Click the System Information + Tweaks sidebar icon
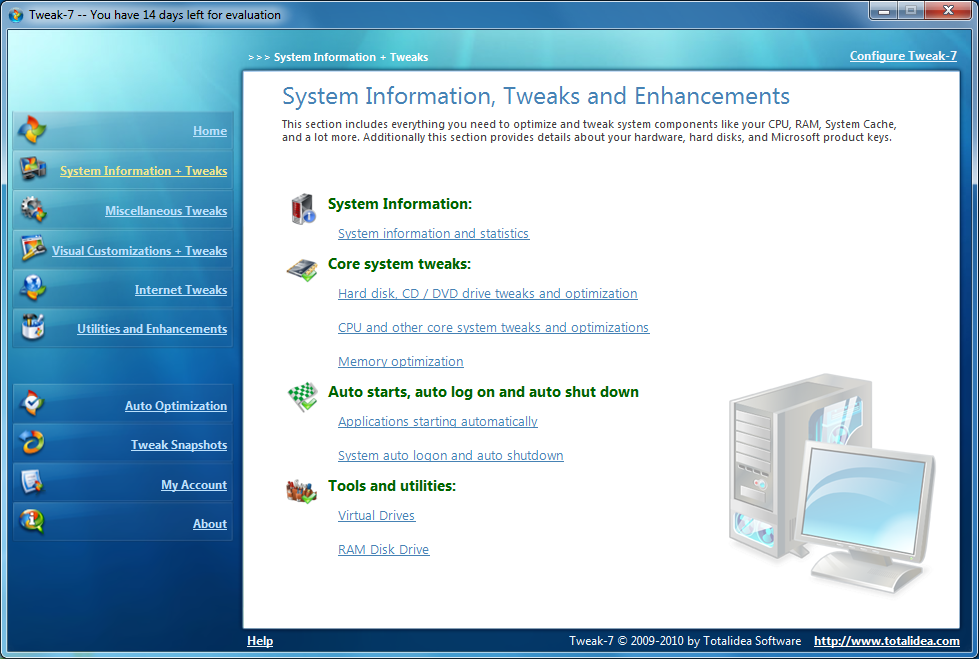 pyautogui.click(x=31, y=169)
